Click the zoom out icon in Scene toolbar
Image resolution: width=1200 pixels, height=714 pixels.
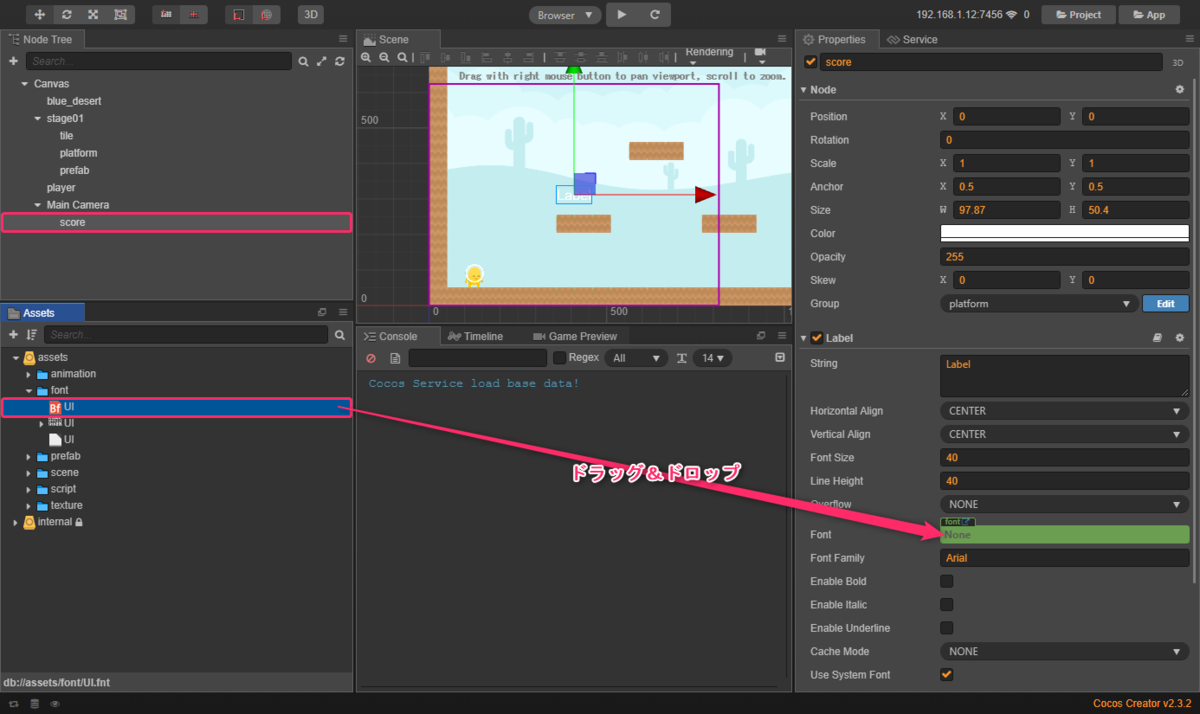(x=384, y=58)
